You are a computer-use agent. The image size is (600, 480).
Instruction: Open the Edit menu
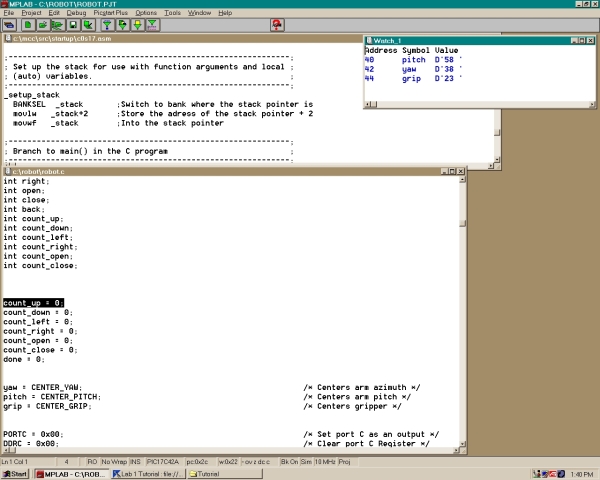pos(54,13)
